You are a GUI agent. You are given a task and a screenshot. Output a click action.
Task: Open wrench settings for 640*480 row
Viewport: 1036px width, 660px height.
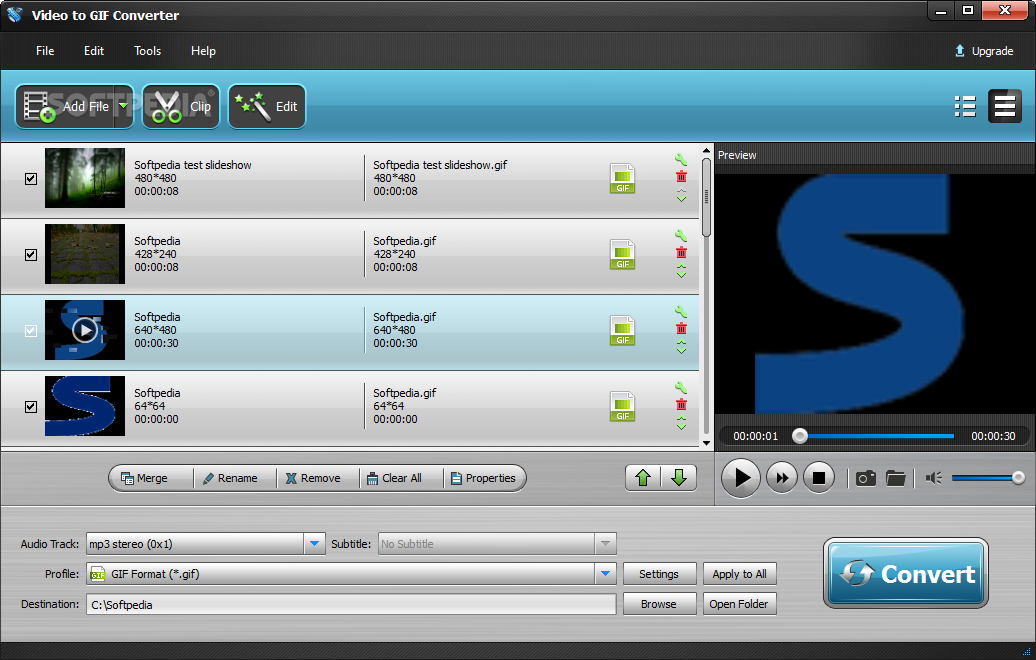pyautogui.click(x=681, y=311)
